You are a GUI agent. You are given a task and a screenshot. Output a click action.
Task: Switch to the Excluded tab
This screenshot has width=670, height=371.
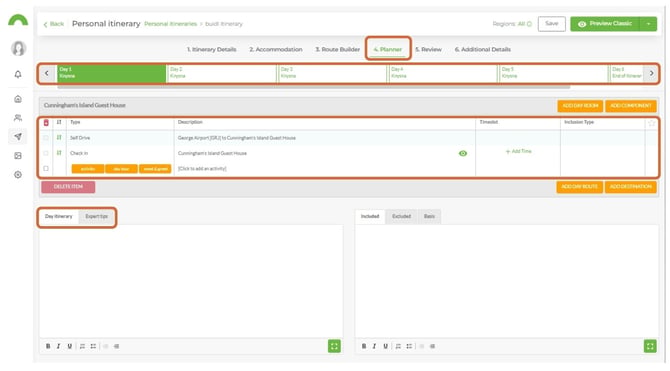[402, 217]
